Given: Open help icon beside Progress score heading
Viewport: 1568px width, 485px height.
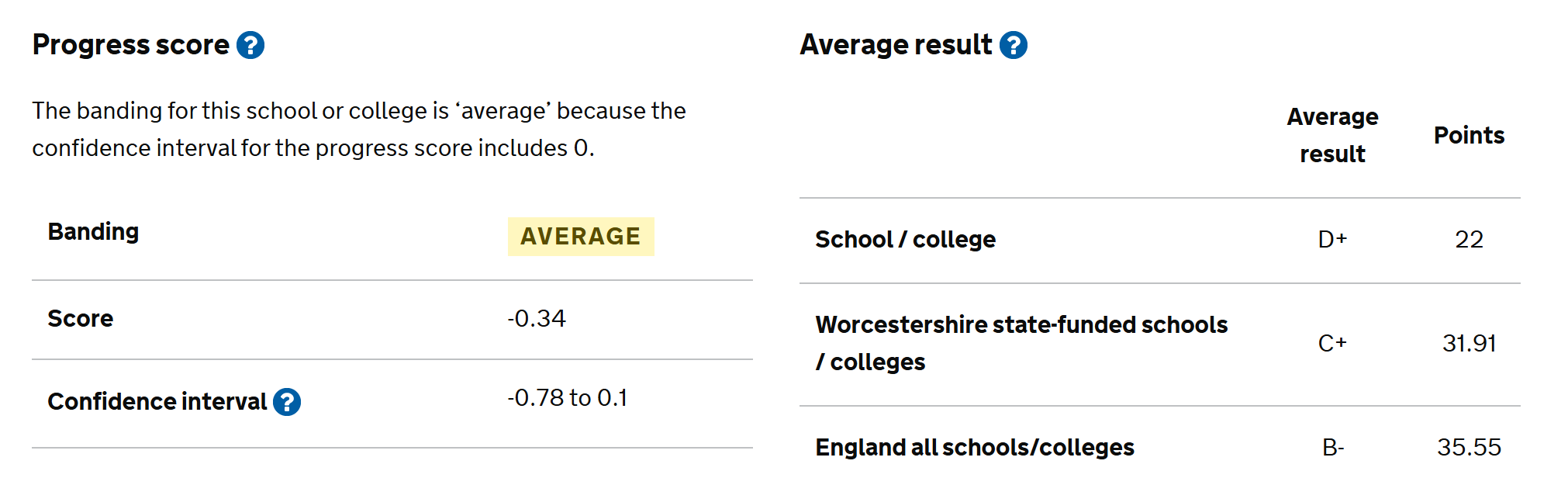Looking at the screenshot, I should pos(250,45).
